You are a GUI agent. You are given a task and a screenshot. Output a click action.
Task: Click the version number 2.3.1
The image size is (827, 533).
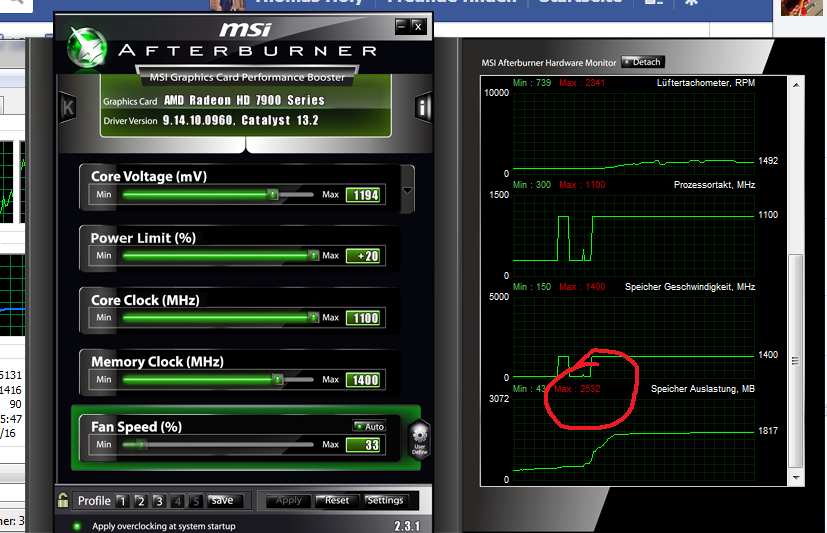[x=407, y=526]
